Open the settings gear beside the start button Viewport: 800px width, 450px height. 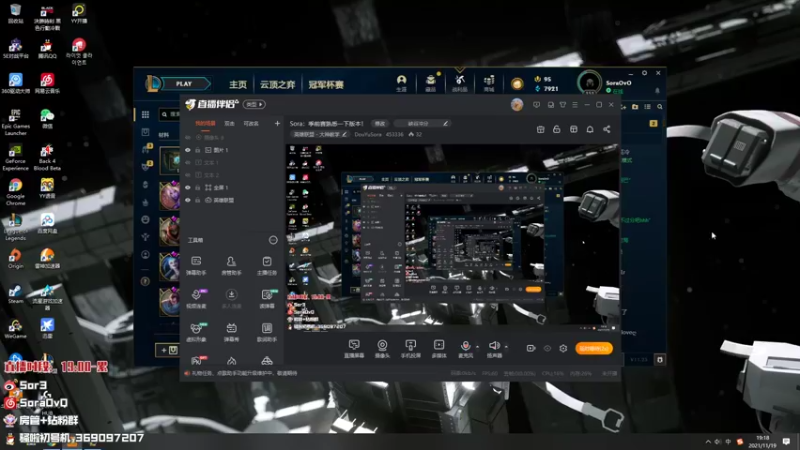tap(563, 348)
